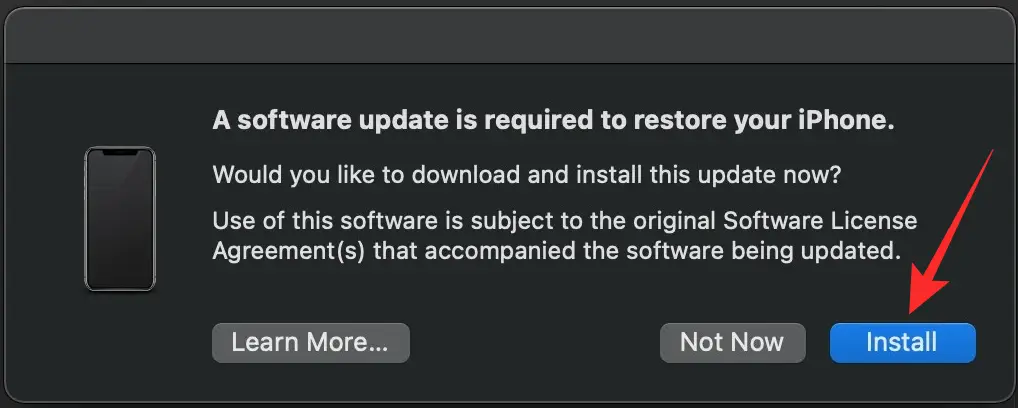Screen dimensions: 1018x408
Task: Select the bold software update headline
Action: pyautogui.click(x=552, y=122)
